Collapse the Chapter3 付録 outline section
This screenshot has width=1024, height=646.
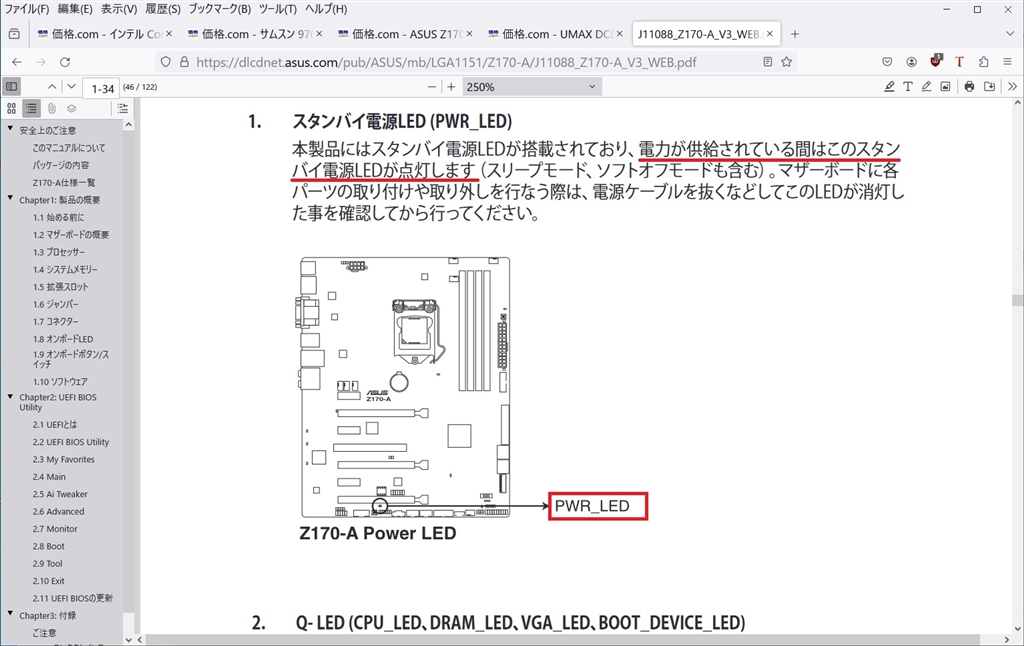click(10, 615)
